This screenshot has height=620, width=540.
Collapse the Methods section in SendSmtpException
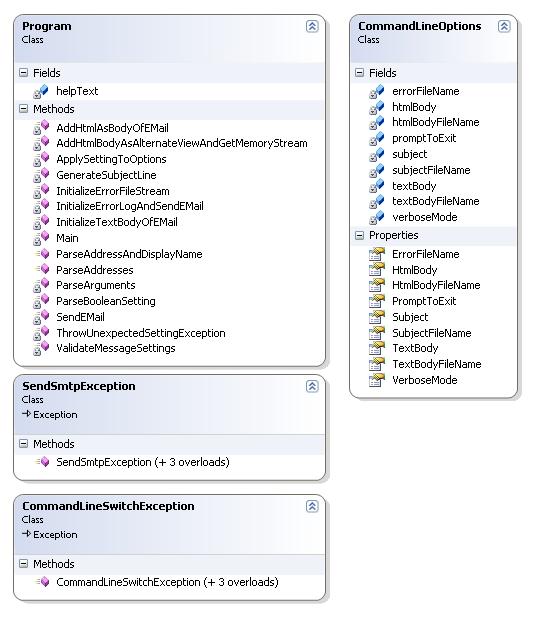pos(24,444)
